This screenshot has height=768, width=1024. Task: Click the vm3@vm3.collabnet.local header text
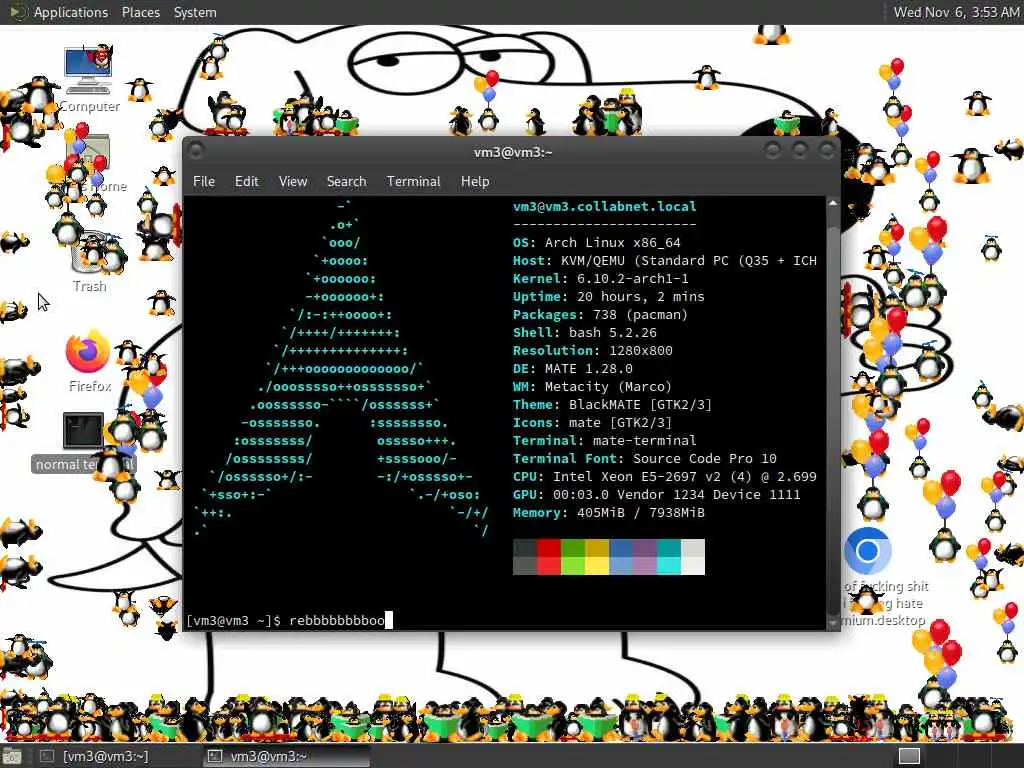tap(605, 206)
